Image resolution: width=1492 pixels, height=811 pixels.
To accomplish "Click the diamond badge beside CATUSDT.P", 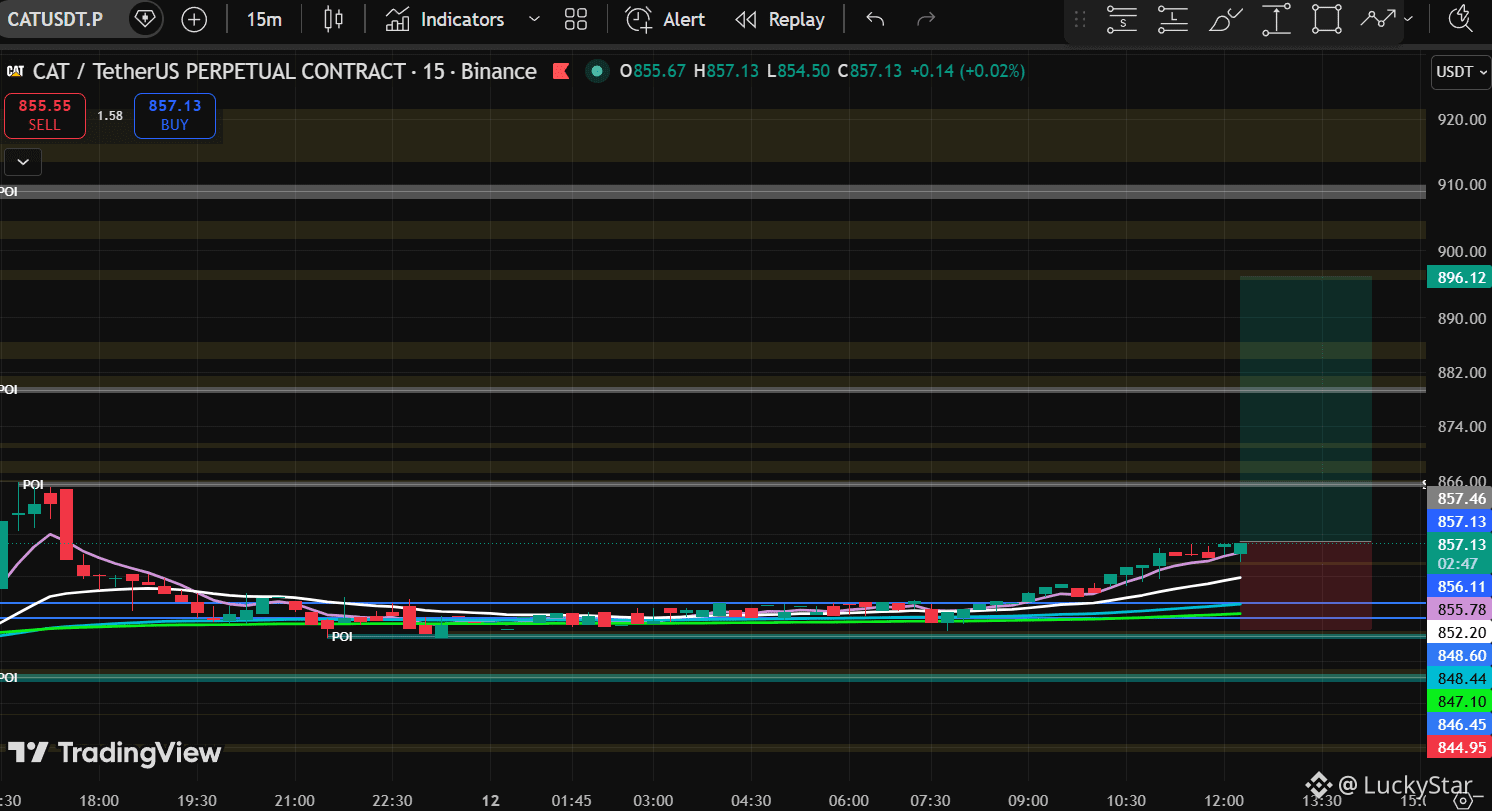I will (146, 19).
